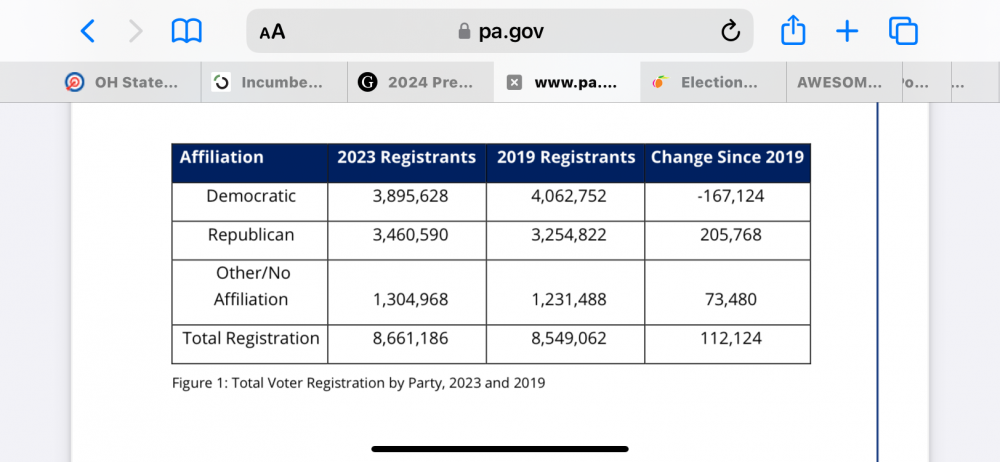This screenshot has height=462, width=1000.
Task: Tap the forward navigation arrow
Action: 136,32
